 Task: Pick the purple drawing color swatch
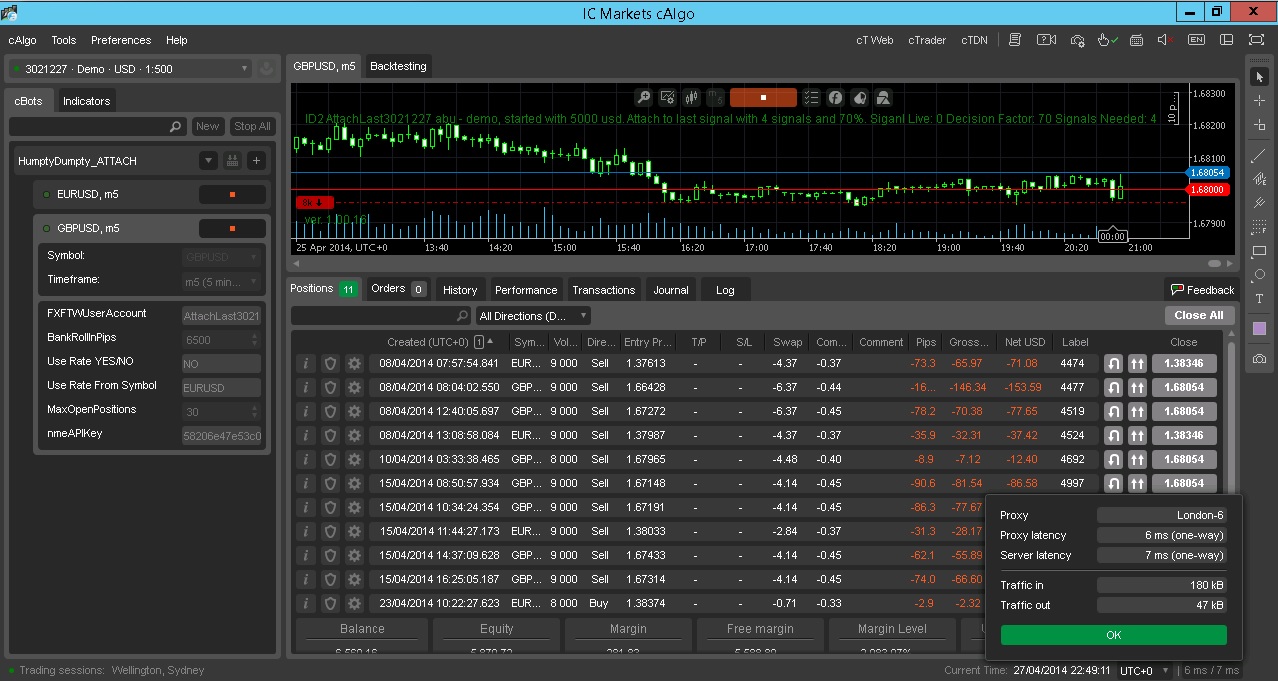pos(1259,328)
